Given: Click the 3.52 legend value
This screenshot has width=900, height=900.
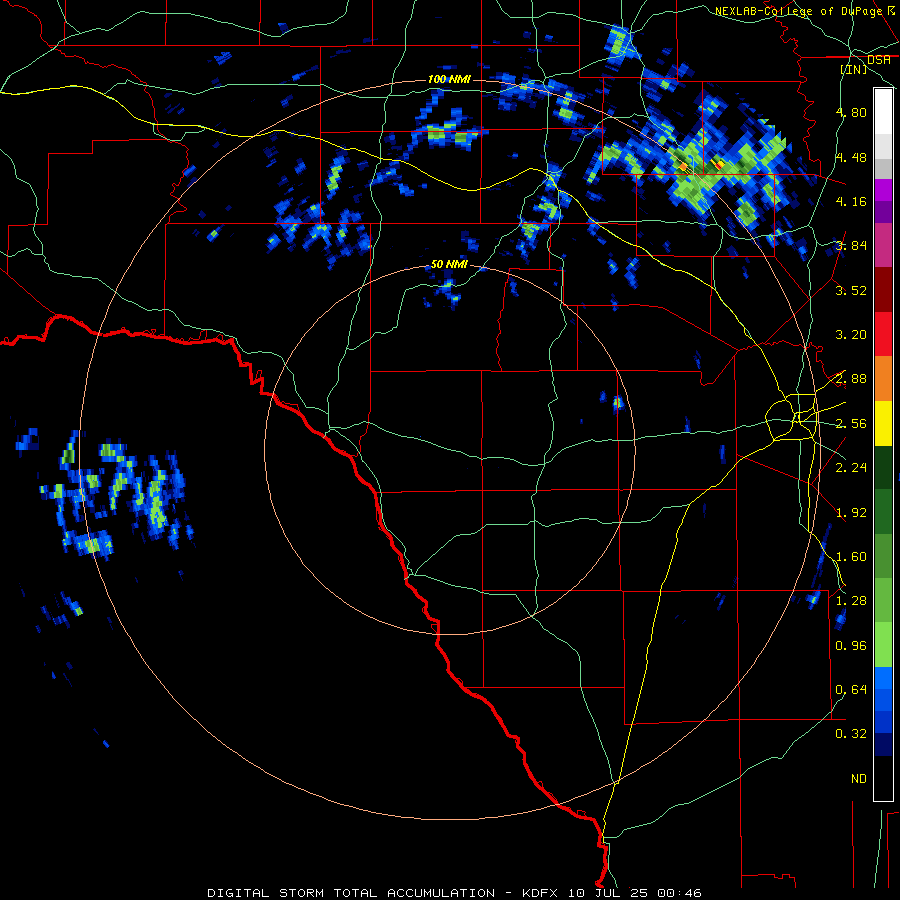Looking at the screenshot, I should click(x=851, y=290).
